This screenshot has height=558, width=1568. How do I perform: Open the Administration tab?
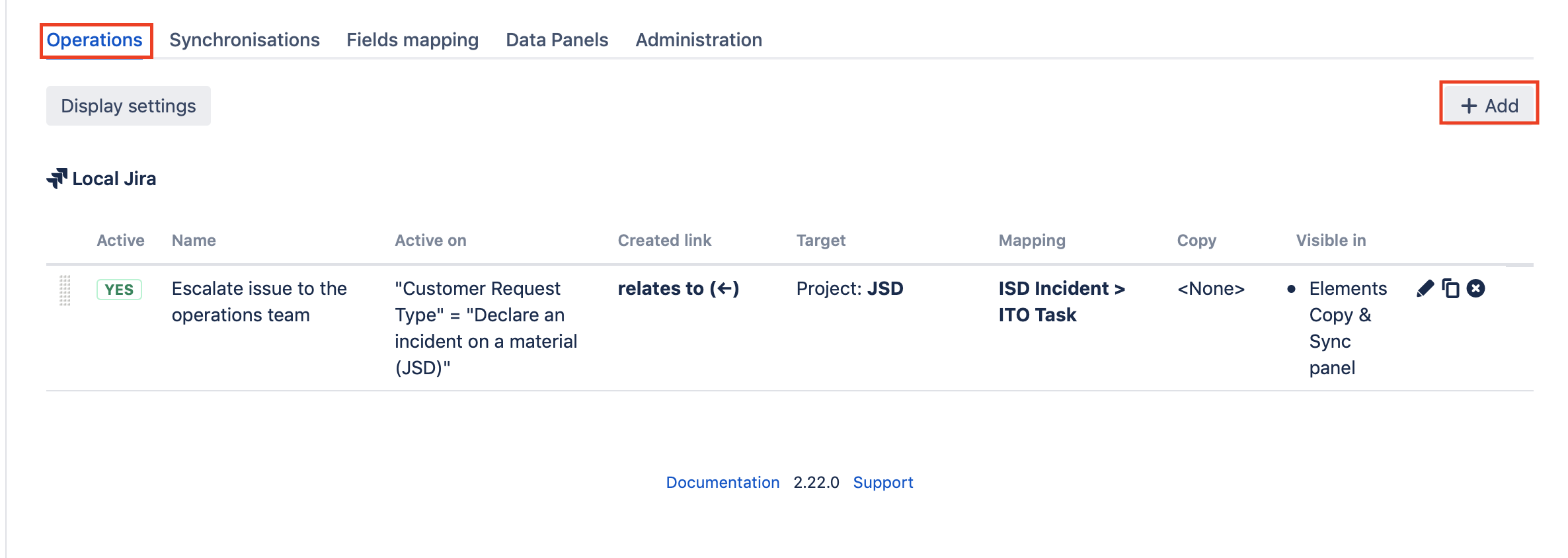tap(698, 40)
